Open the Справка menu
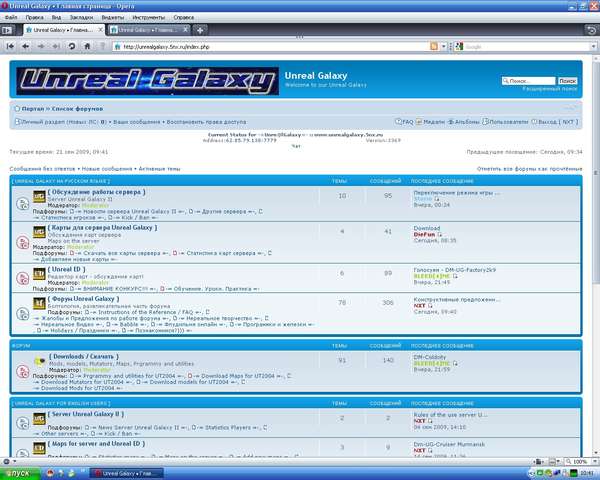 tap(184, 17)
